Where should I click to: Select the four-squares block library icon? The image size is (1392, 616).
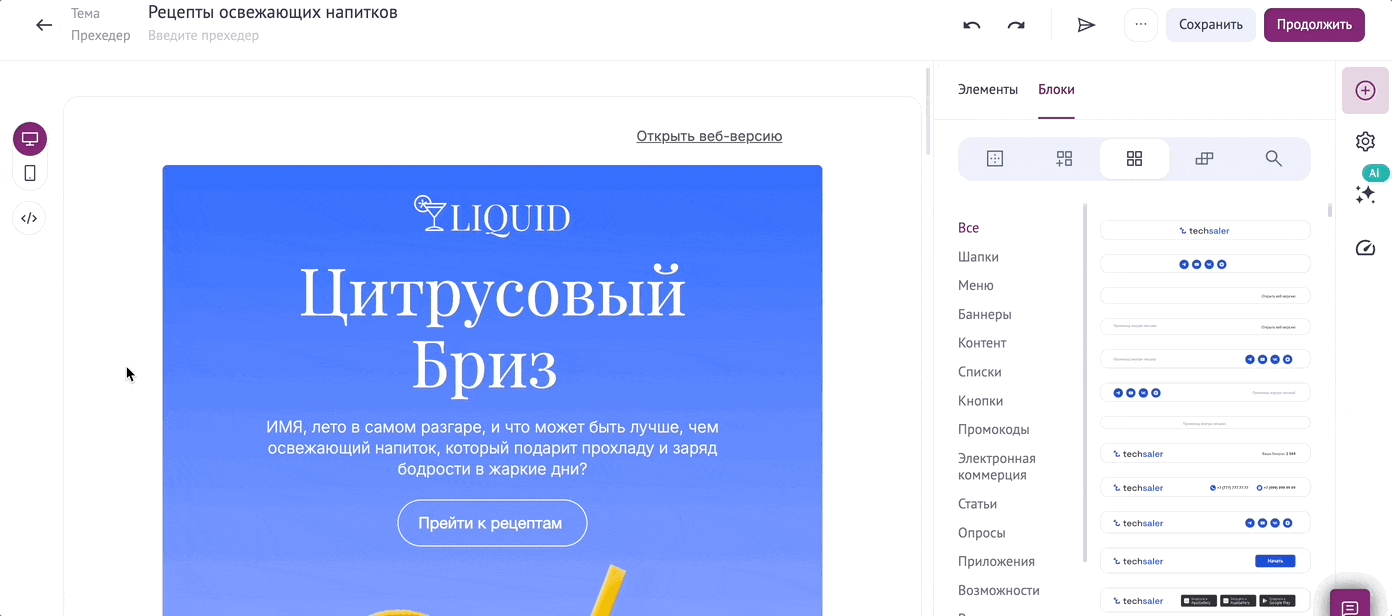(x=1134, y=158)
